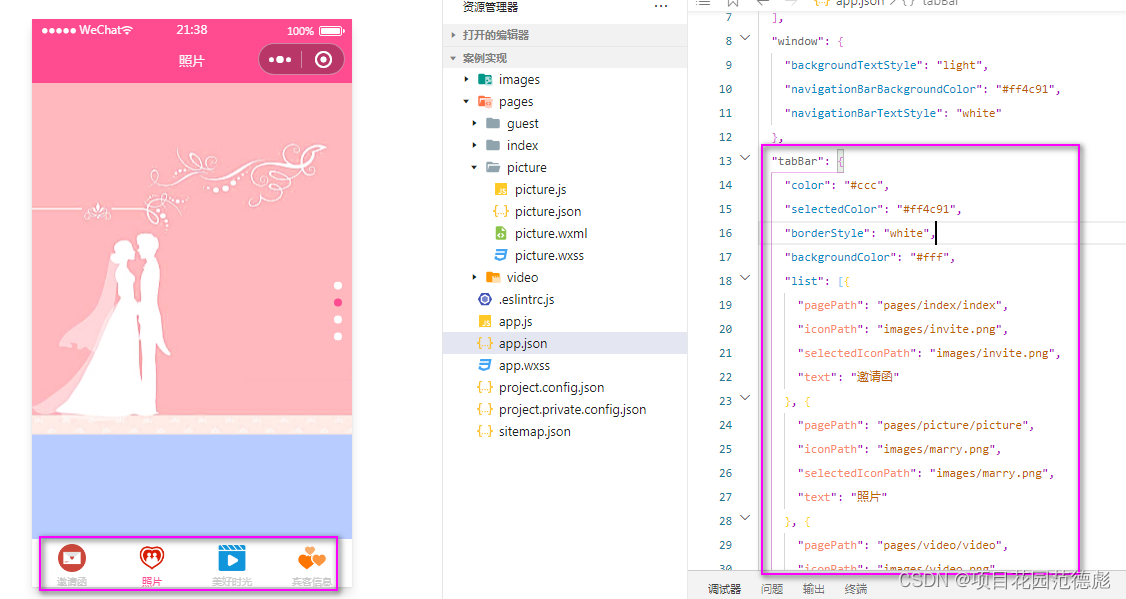
Task: Open .eslintrc.js file
Action: tap(526, 300)
